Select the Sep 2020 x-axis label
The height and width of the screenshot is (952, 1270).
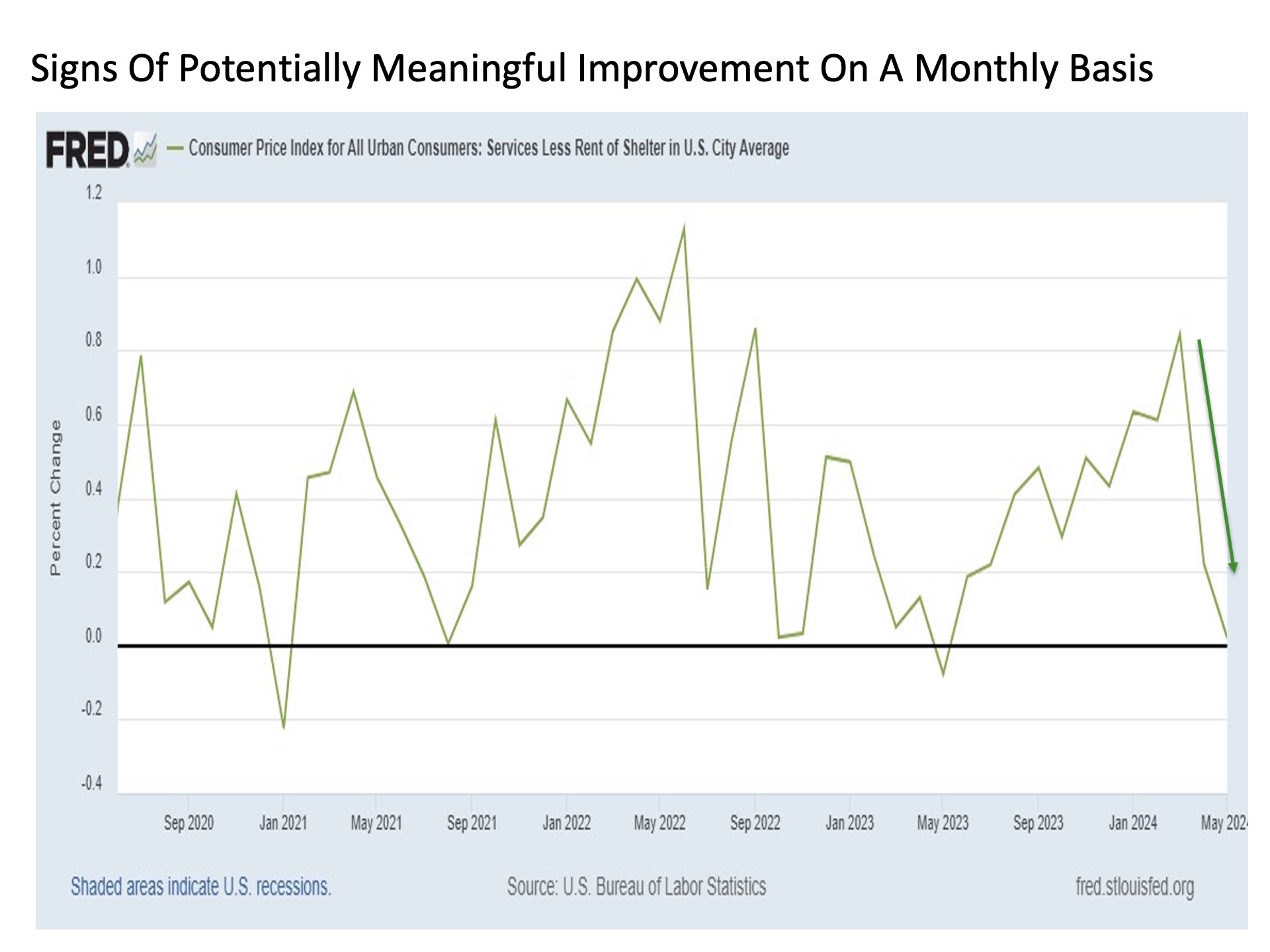pos(189,823)
